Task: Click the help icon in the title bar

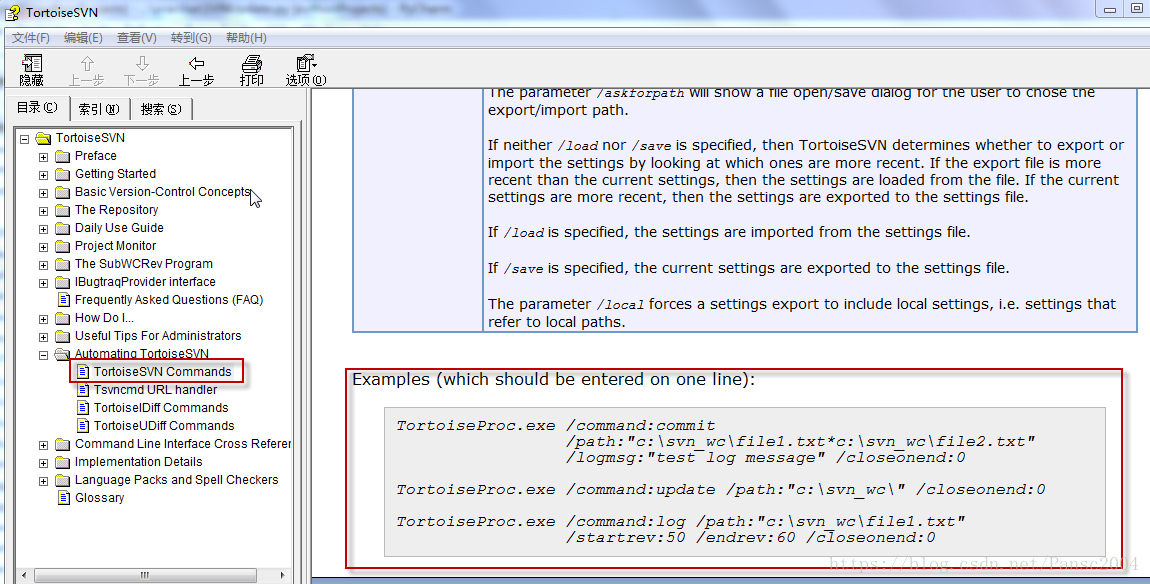Action: (x=12, y=12)
